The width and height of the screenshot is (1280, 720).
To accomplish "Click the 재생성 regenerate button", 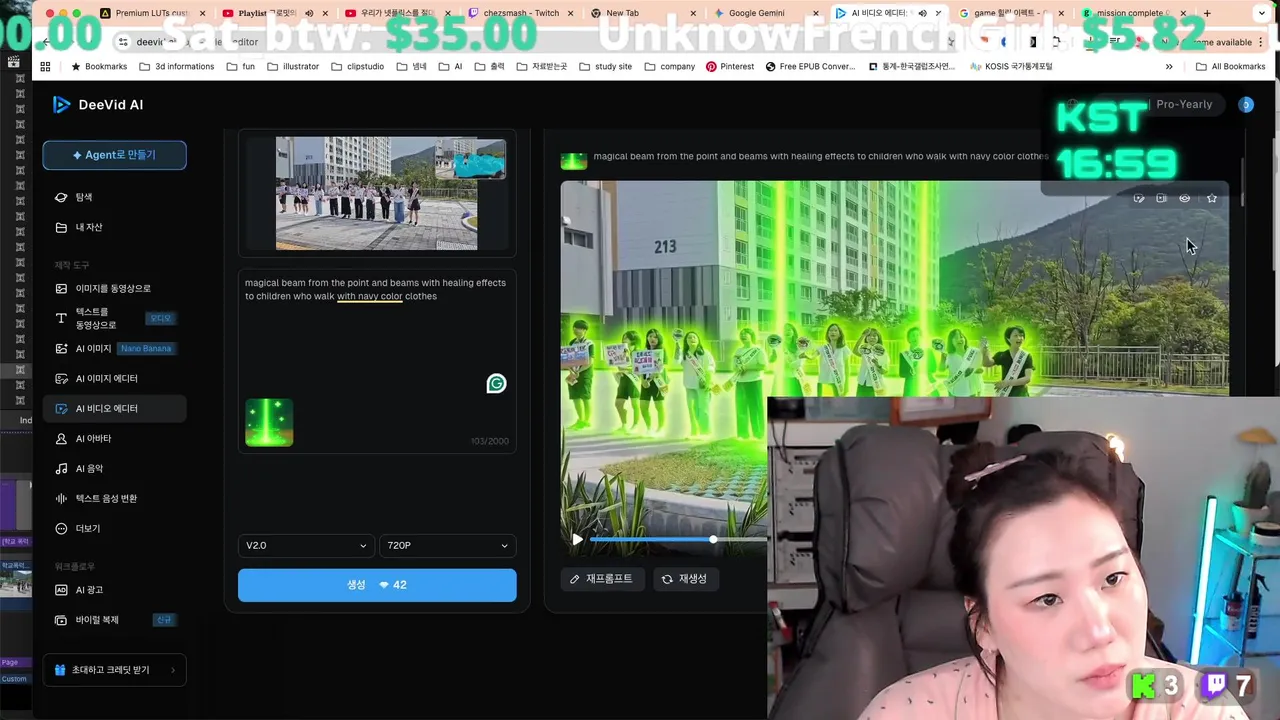I will click(x=685, y=579).
